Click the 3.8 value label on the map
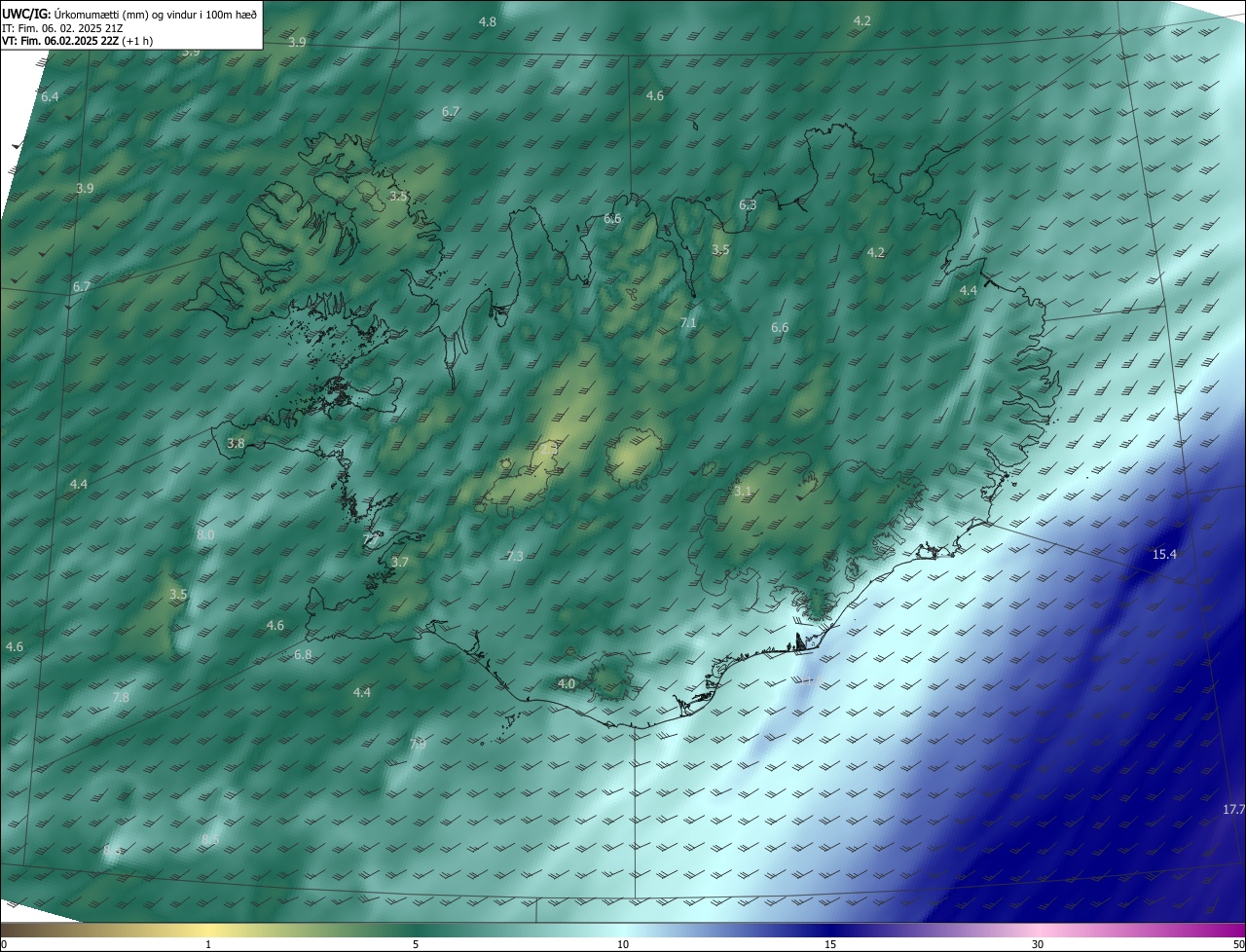1246x952 pixels. 236,443
